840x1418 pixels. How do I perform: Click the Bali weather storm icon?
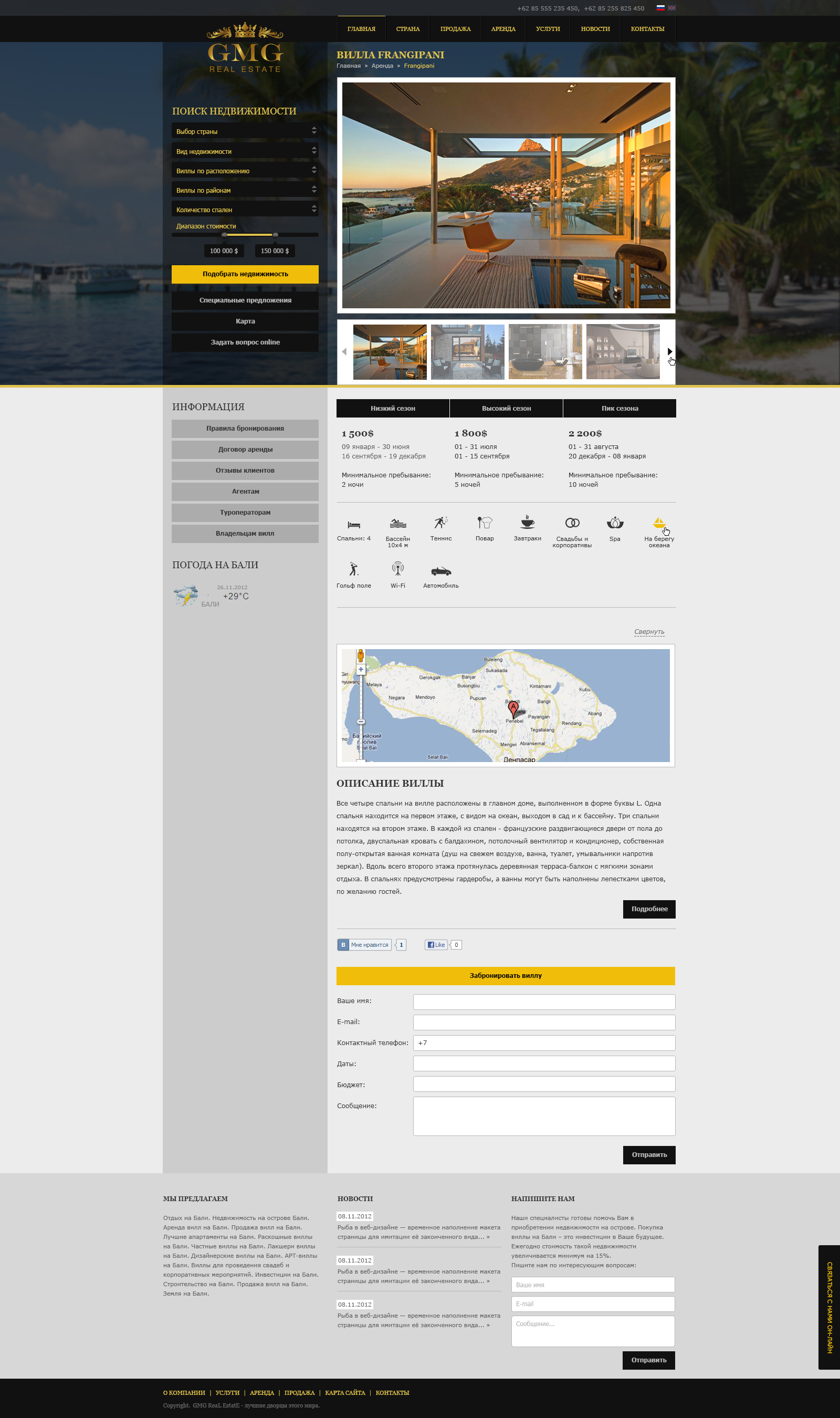point(186,596)
